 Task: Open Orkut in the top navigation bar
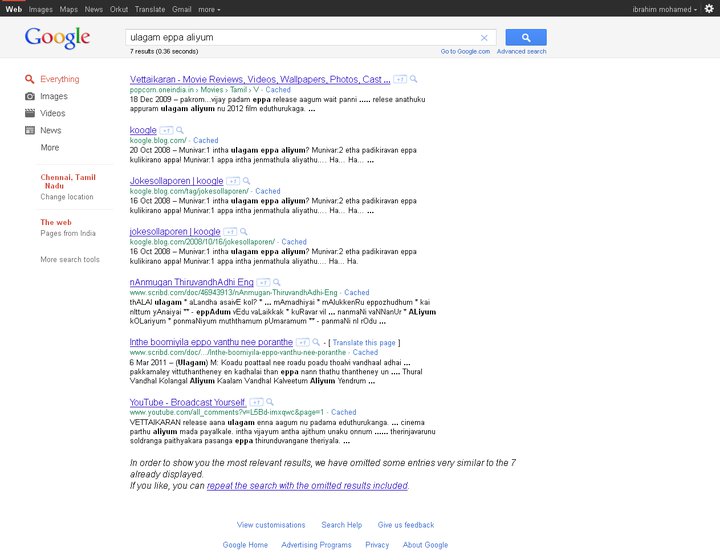[x=119, y=9]
